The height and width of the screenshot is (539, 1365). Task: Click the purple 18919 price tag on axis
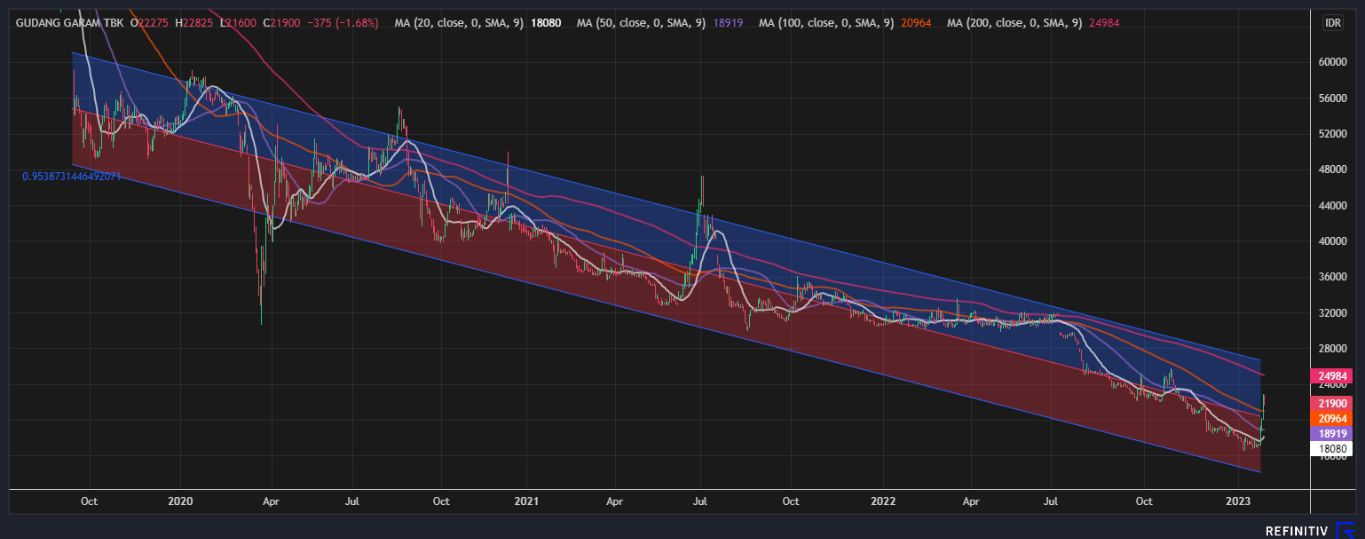(x=1333, y=434)
